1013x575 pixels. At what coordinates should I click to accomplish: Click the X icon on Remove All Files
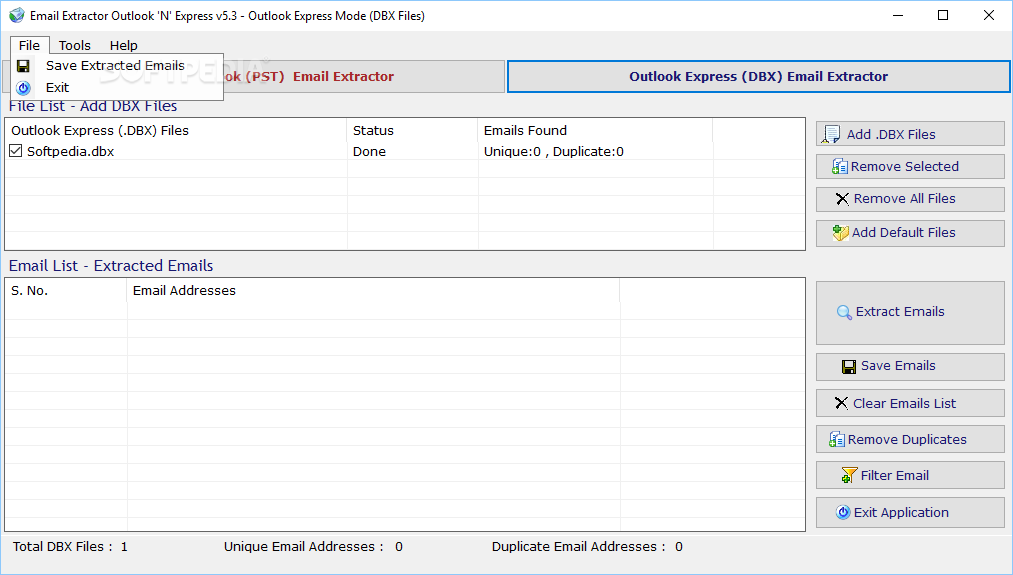click(x=842, y=199)
